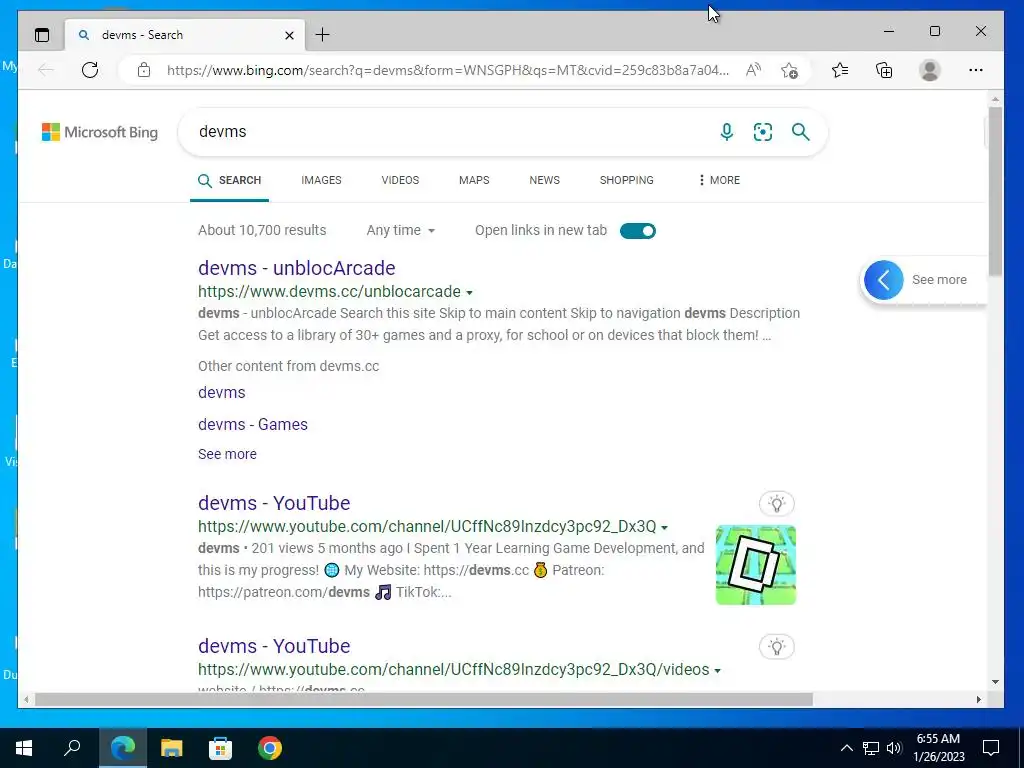Open visual search camera icon
1024x768 pixels.
pos(763,132)
